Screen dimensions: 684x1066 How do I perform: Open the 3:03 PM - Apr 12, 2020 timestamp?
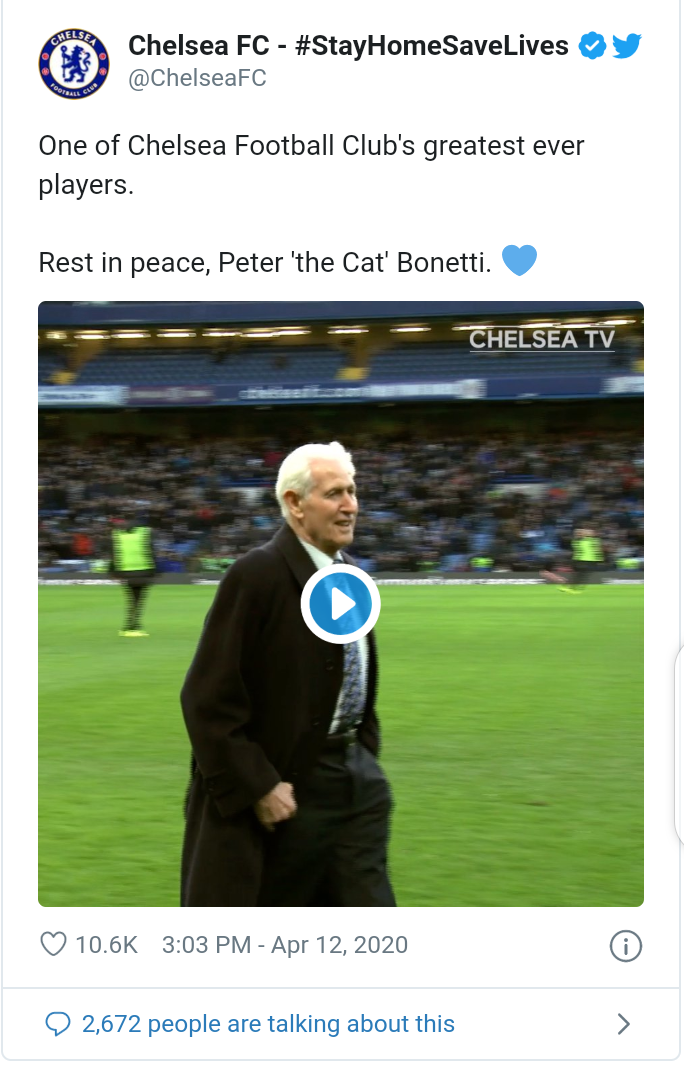(x=285, y=945)
